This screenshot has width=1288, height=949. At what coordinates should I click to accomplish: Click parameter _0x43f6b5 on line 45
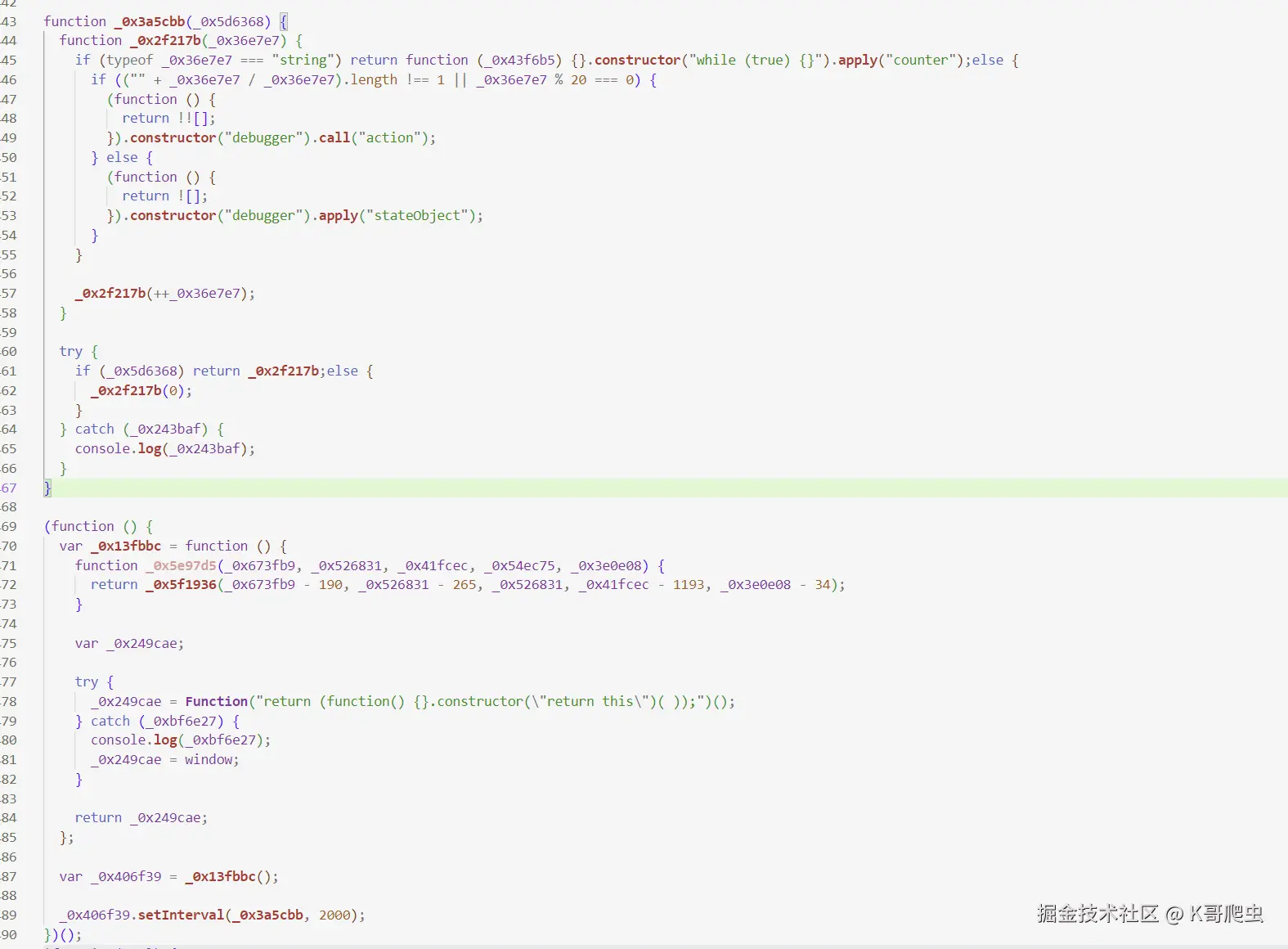coord(519,60)
